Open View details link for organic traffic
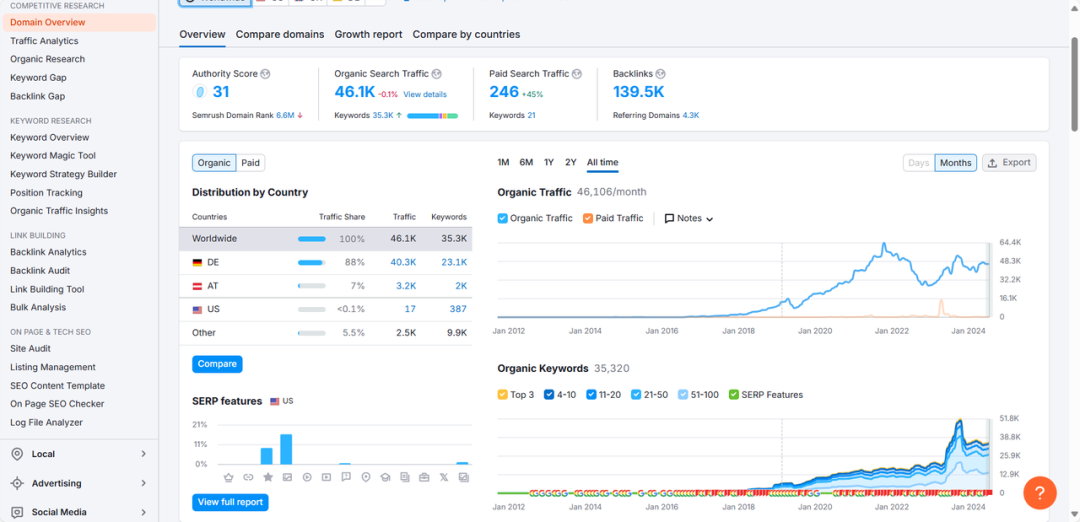Viewport: 1080px width, 522px height. [425, 94]
